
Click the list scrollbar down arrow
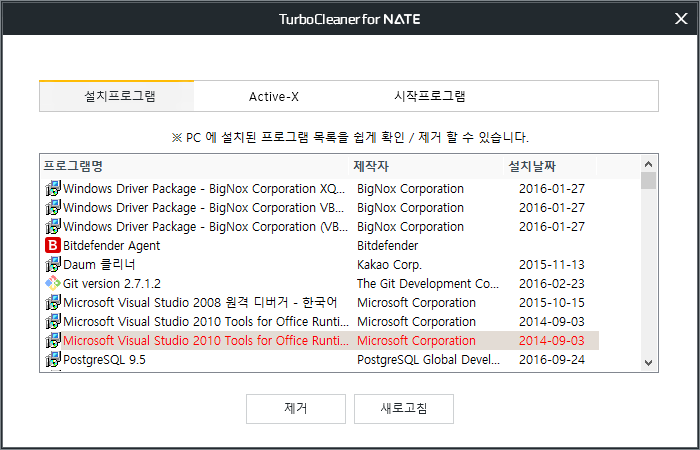click(x=649, y=362)
